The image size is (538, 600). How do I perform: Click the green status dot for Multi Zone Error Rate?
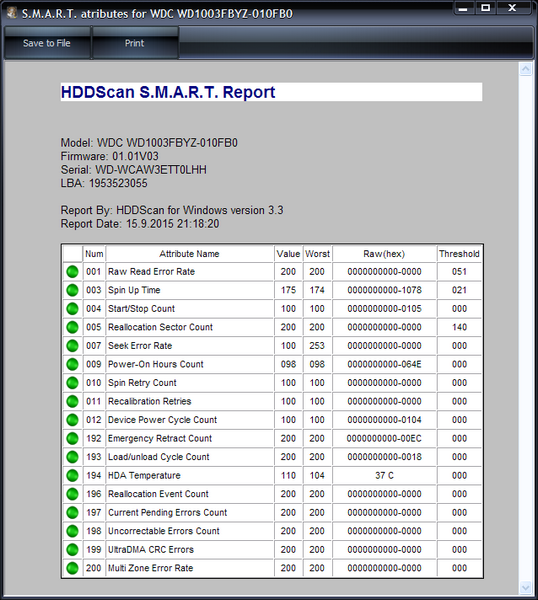coord(72,568)
